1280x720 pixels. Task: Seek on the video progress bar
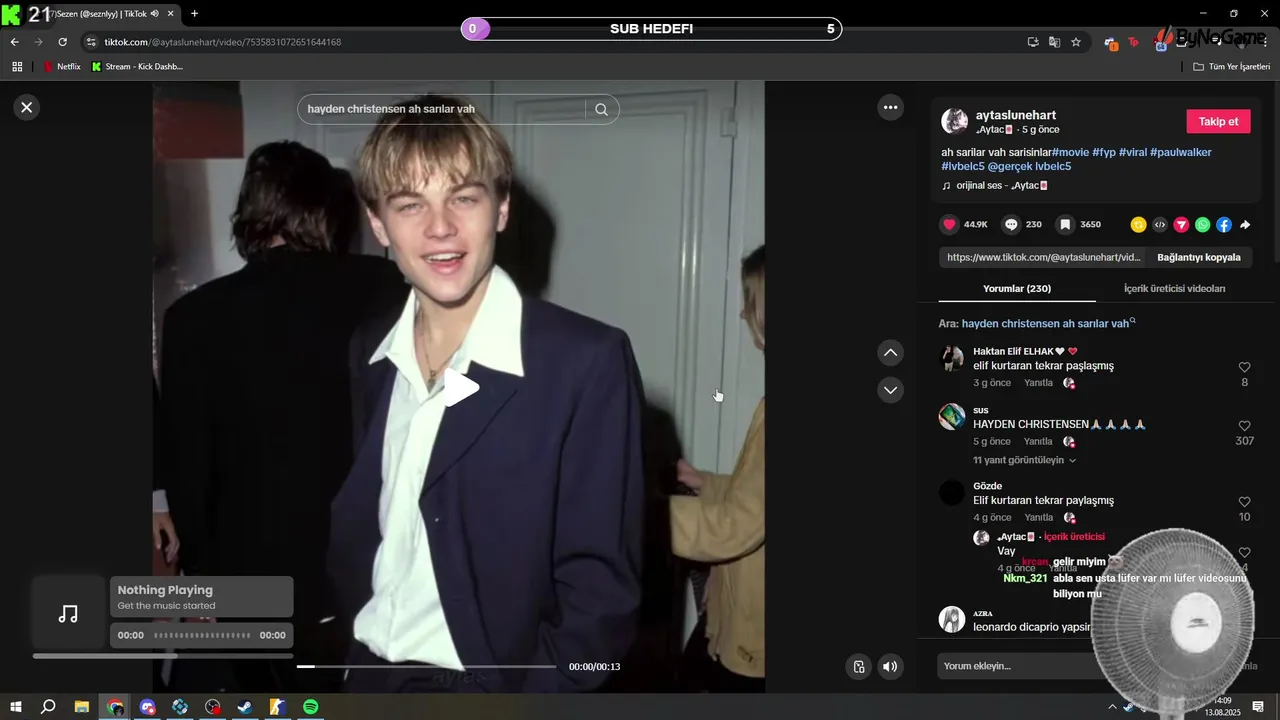coord(426,666)
